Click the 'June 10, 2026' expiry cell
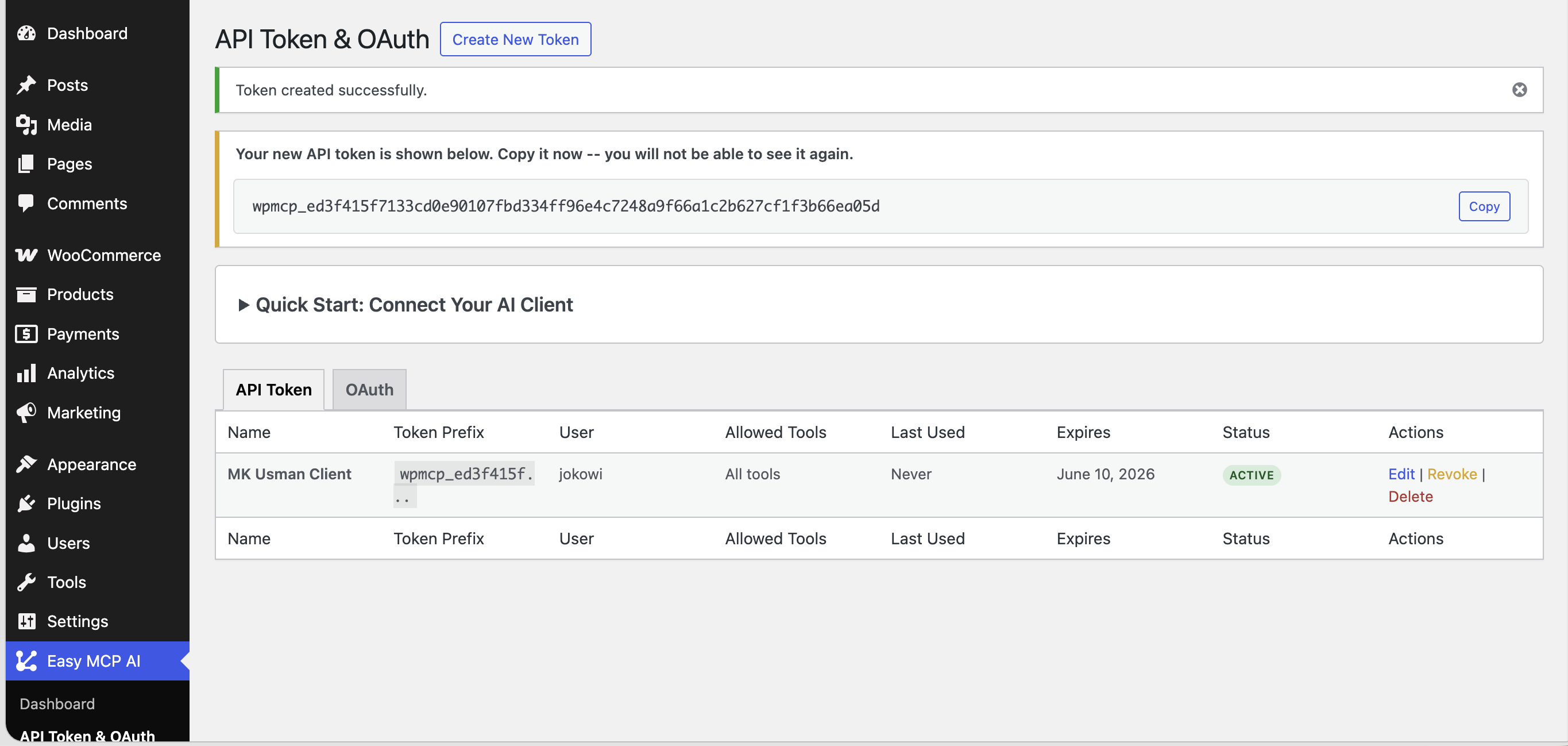Viewport: 1568px width, 746px height. point(1106,474)
